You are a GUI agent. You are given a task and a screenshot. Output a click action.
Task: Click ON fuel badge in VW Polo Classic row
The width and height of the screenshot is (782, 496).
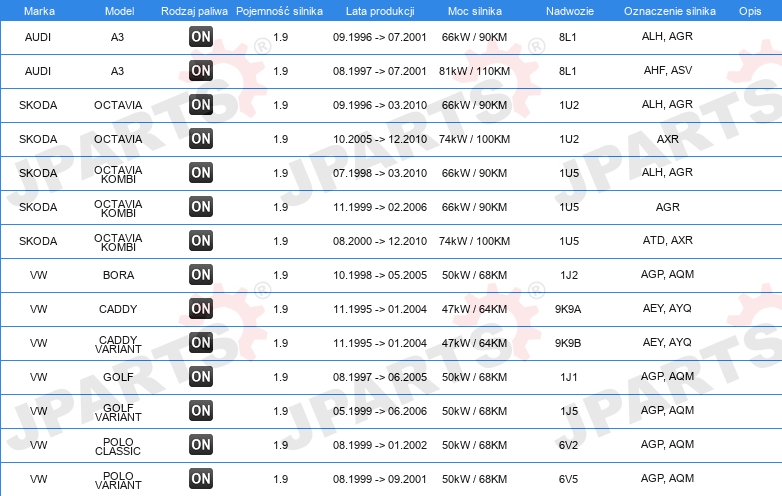click(x=201, y=445)
